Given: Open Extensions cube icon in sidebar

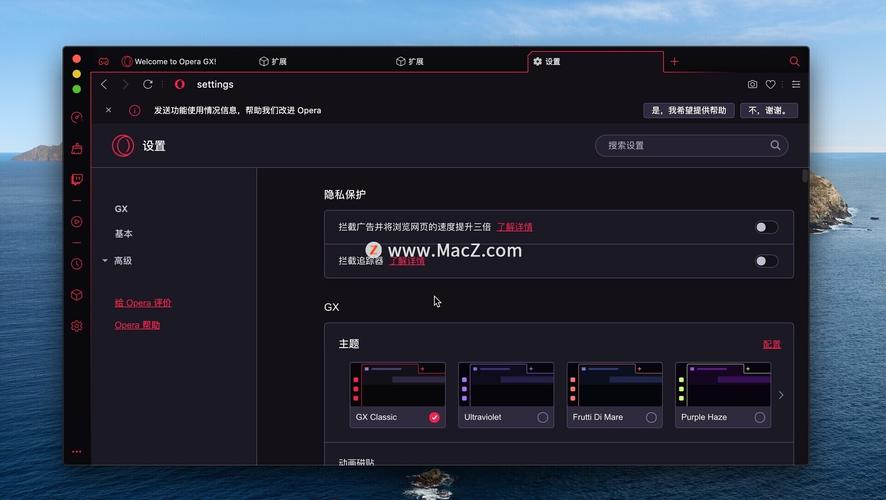Looking at the screenshot, I should [x=77, y=295].
